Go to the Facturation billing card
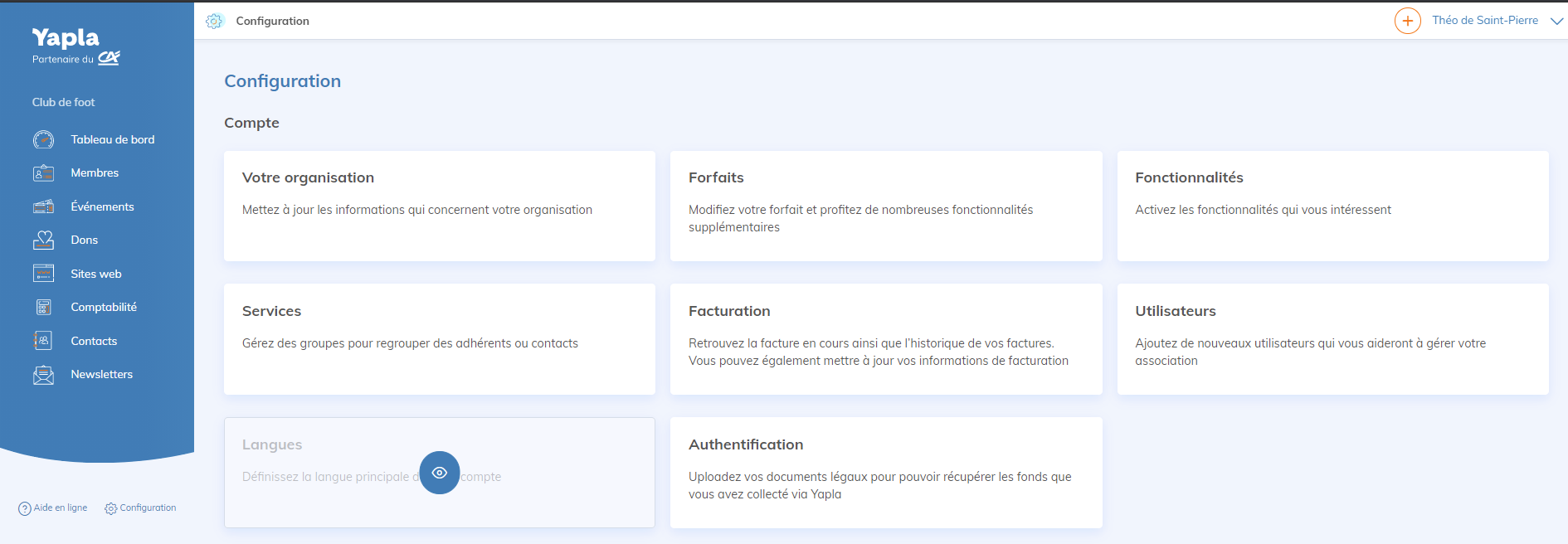 click(885, 339)
